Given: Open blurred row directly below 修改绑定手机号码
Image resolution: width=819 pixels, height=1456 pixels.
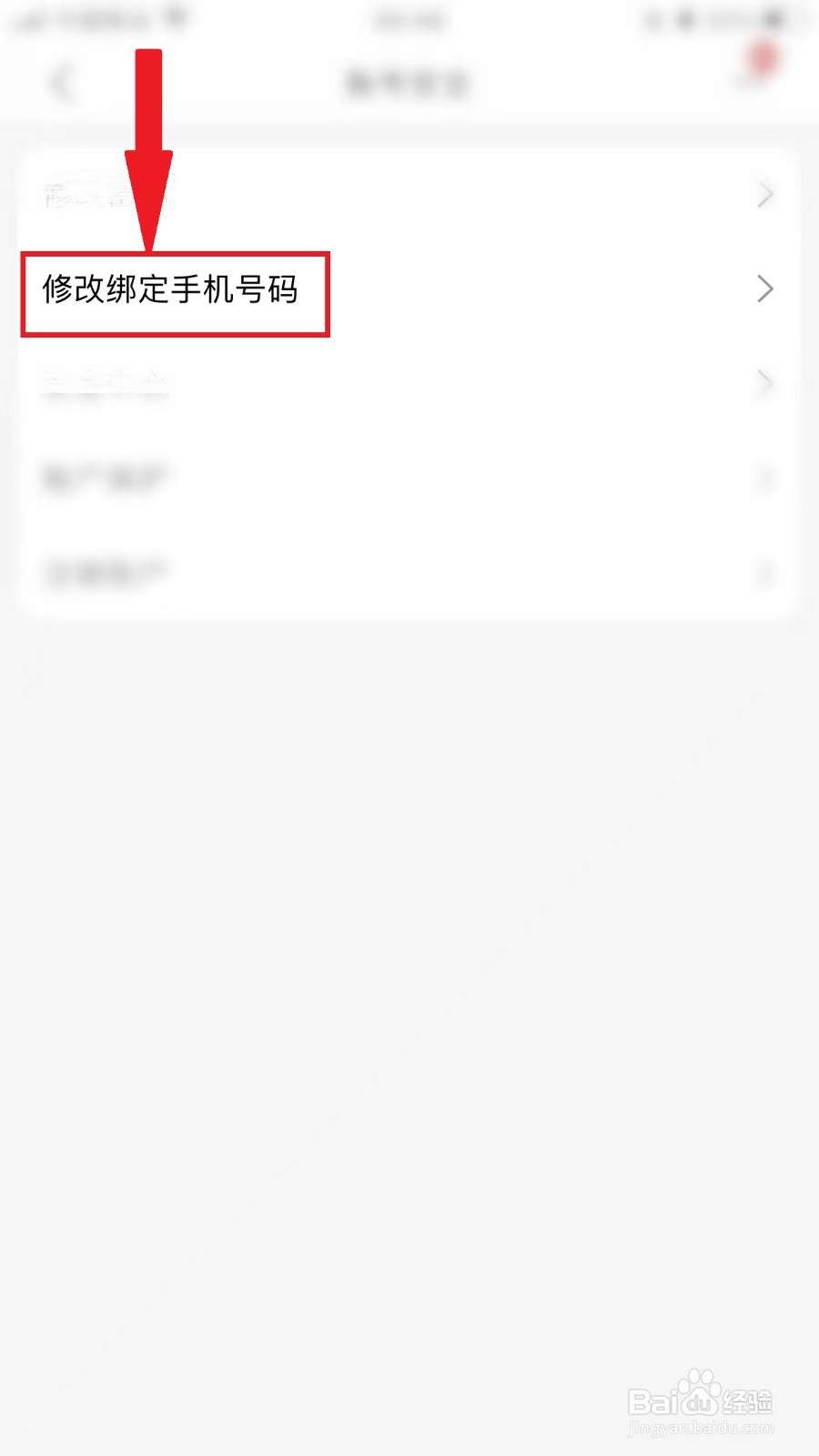Looking at the screenshot, I should (408, 384).
